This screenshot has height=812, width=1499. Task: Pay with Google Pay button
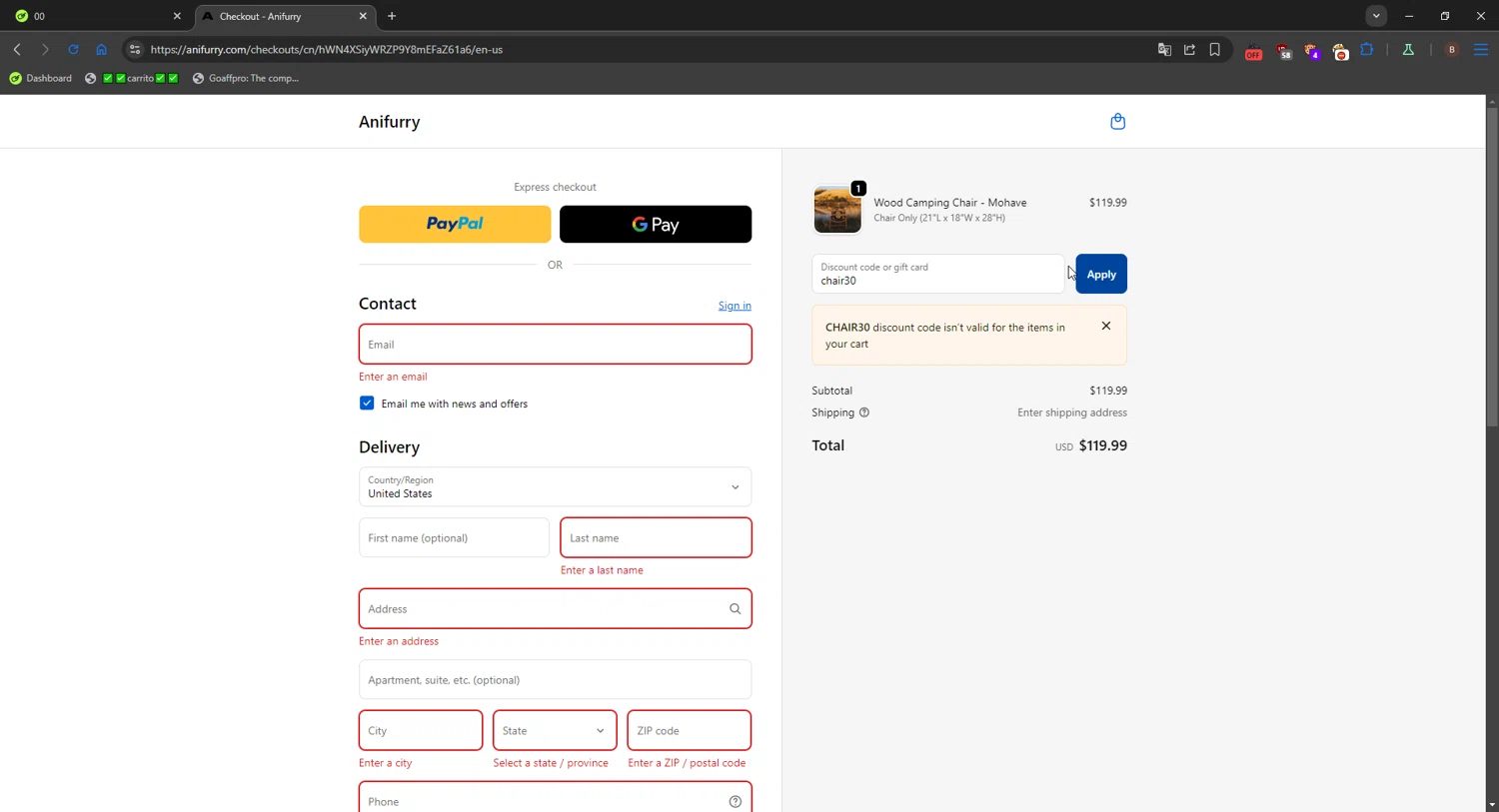[x=656, y=224]
